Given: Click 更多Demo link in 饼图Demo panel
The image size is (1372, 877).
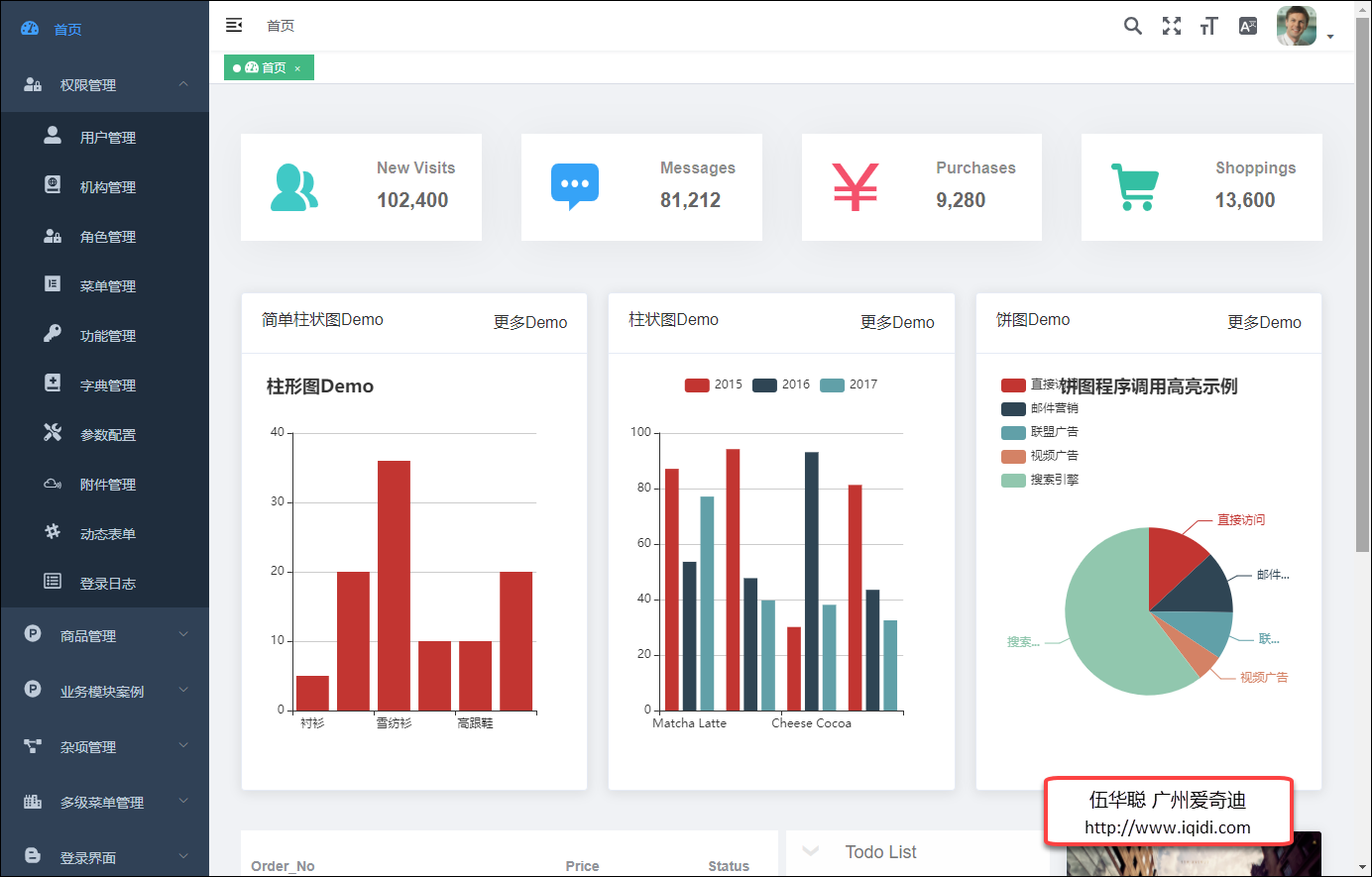Looking at the screenshot, I should [1264, 322].
